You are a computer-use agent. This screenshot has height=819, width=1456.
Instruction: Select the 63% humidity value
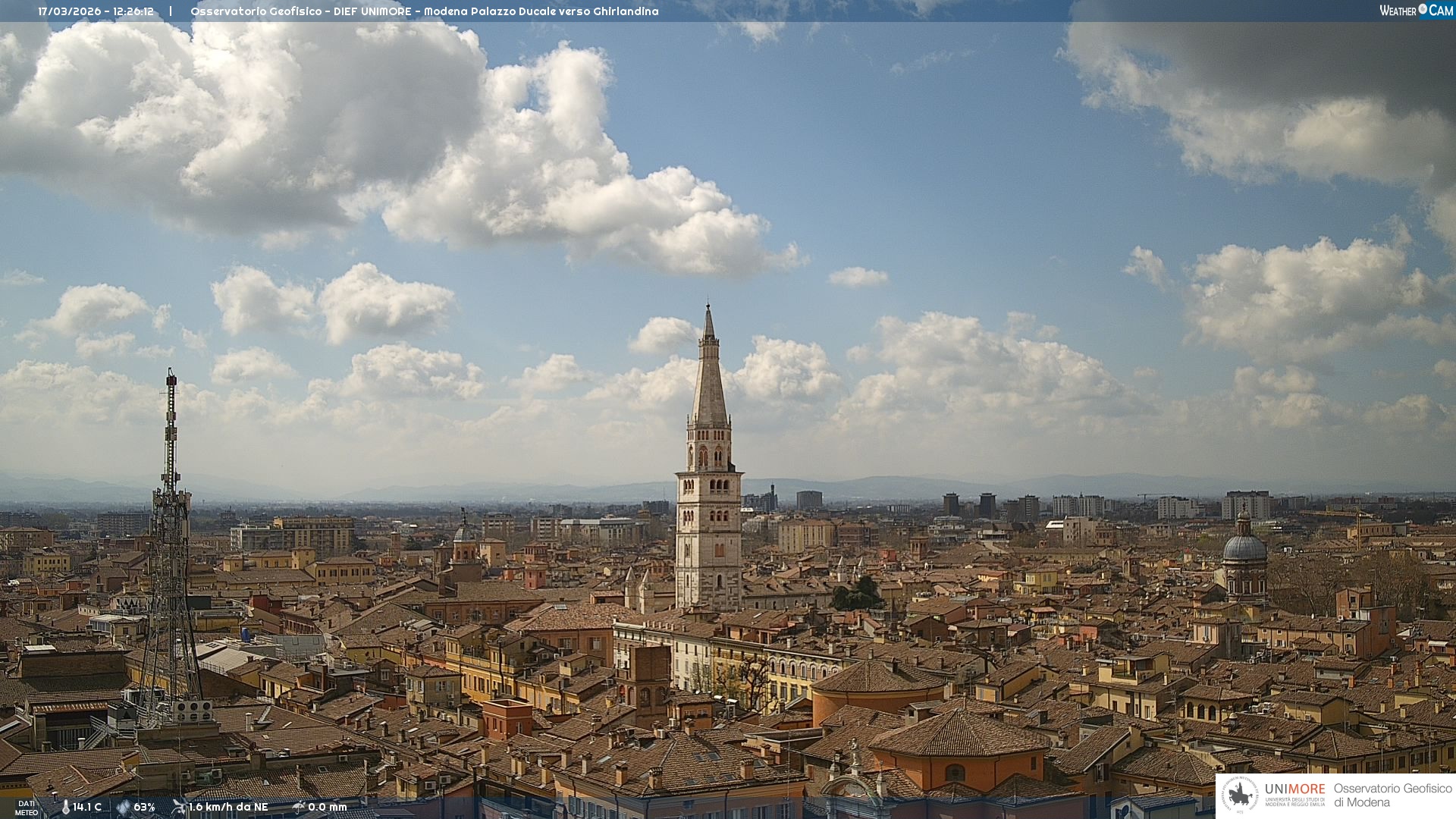[x=144, y=807]
